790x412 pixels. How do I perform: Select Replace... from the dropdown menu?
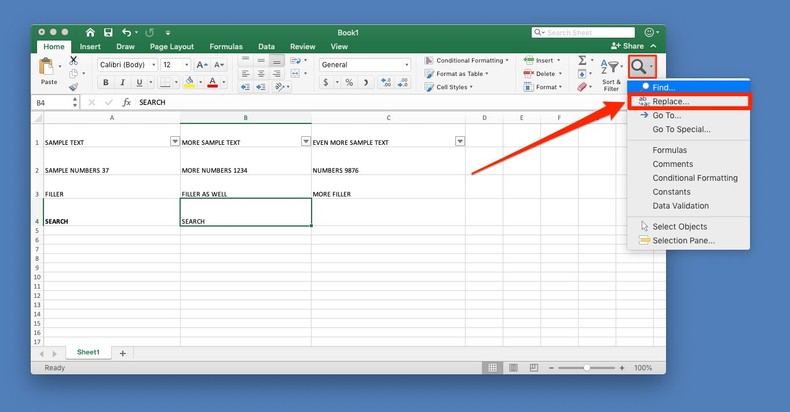click(670, 102)
